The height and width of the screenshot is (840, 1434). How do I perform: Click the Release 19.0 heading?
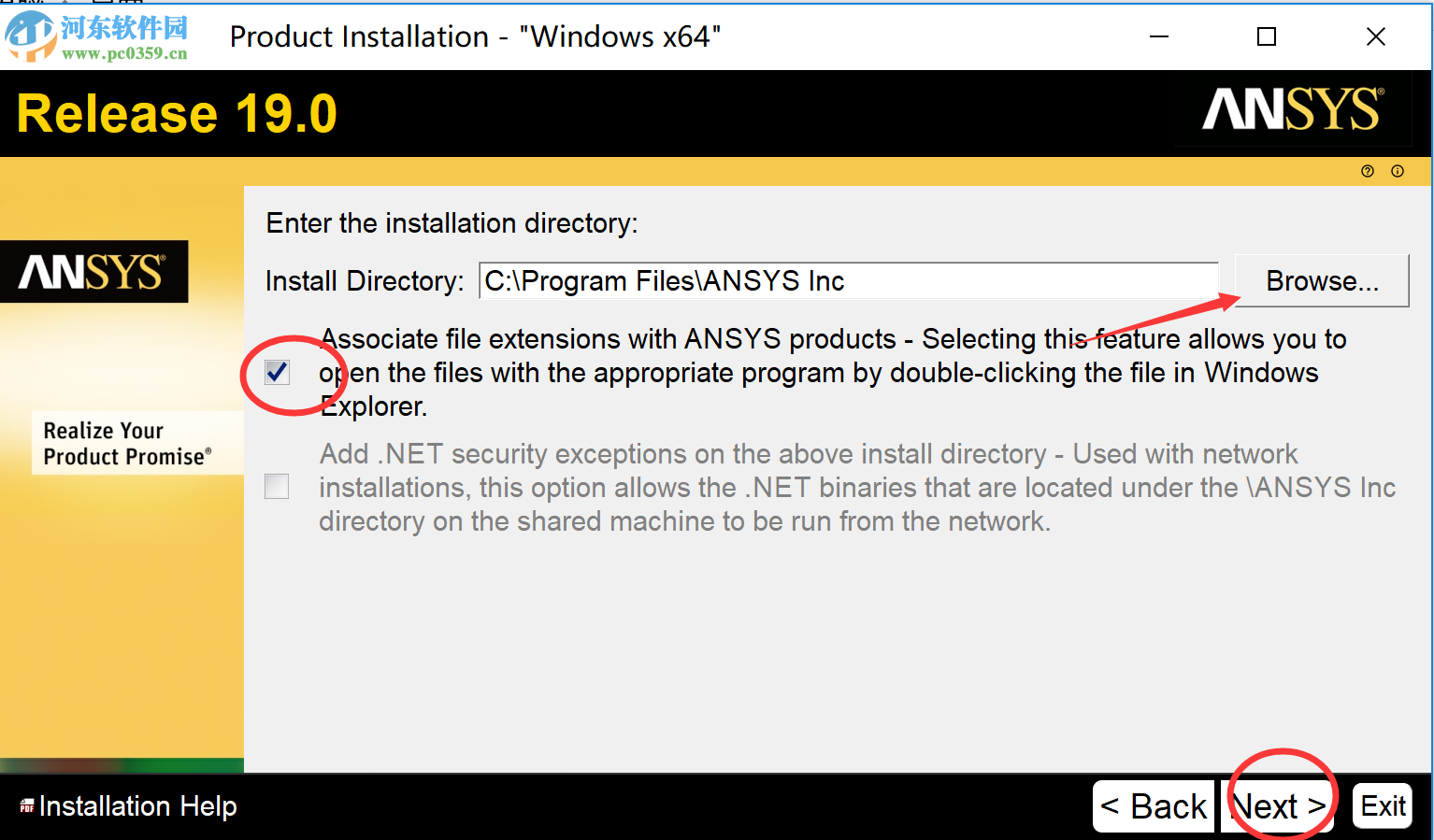click(178, 114)
